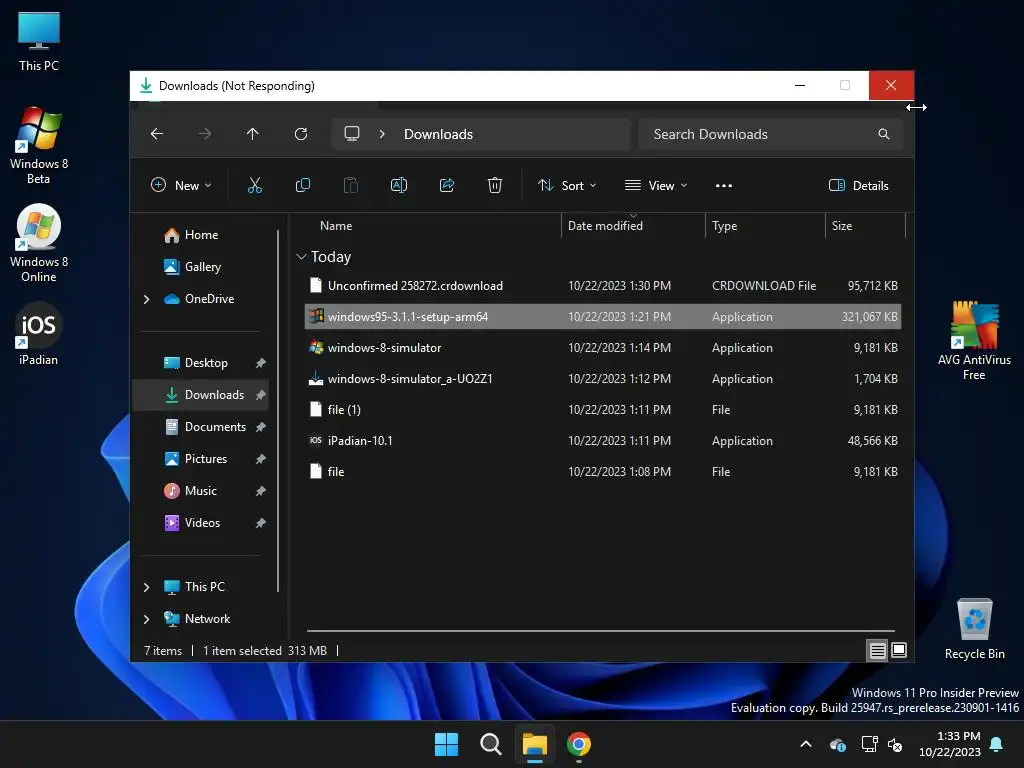Select windows-8-simulator_a-UO2Z1 file
This screenshot has height=768, width=1024.
click(603, 379)
